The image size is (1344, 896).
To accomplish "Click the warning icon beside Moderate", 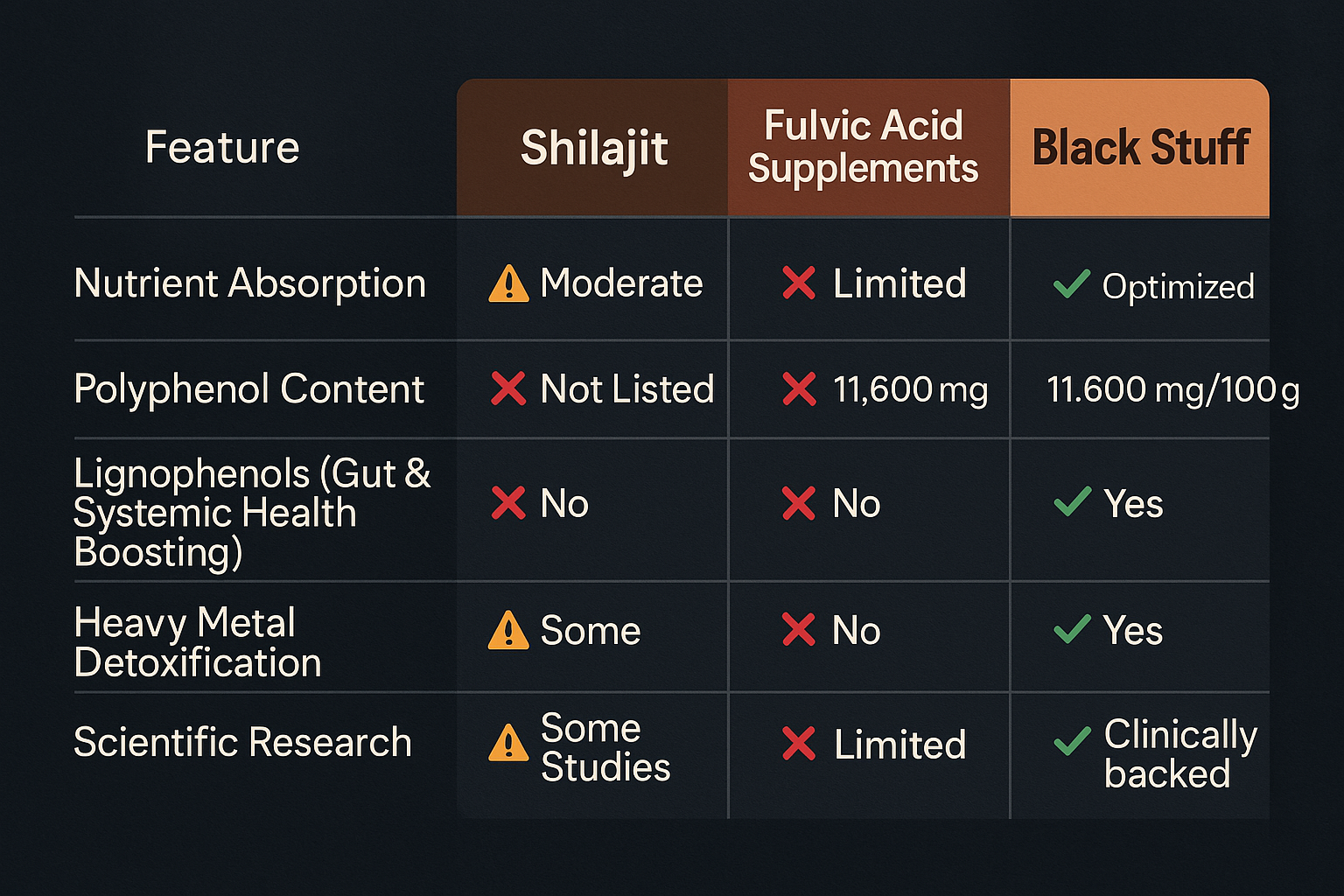I will coord(508,284).
